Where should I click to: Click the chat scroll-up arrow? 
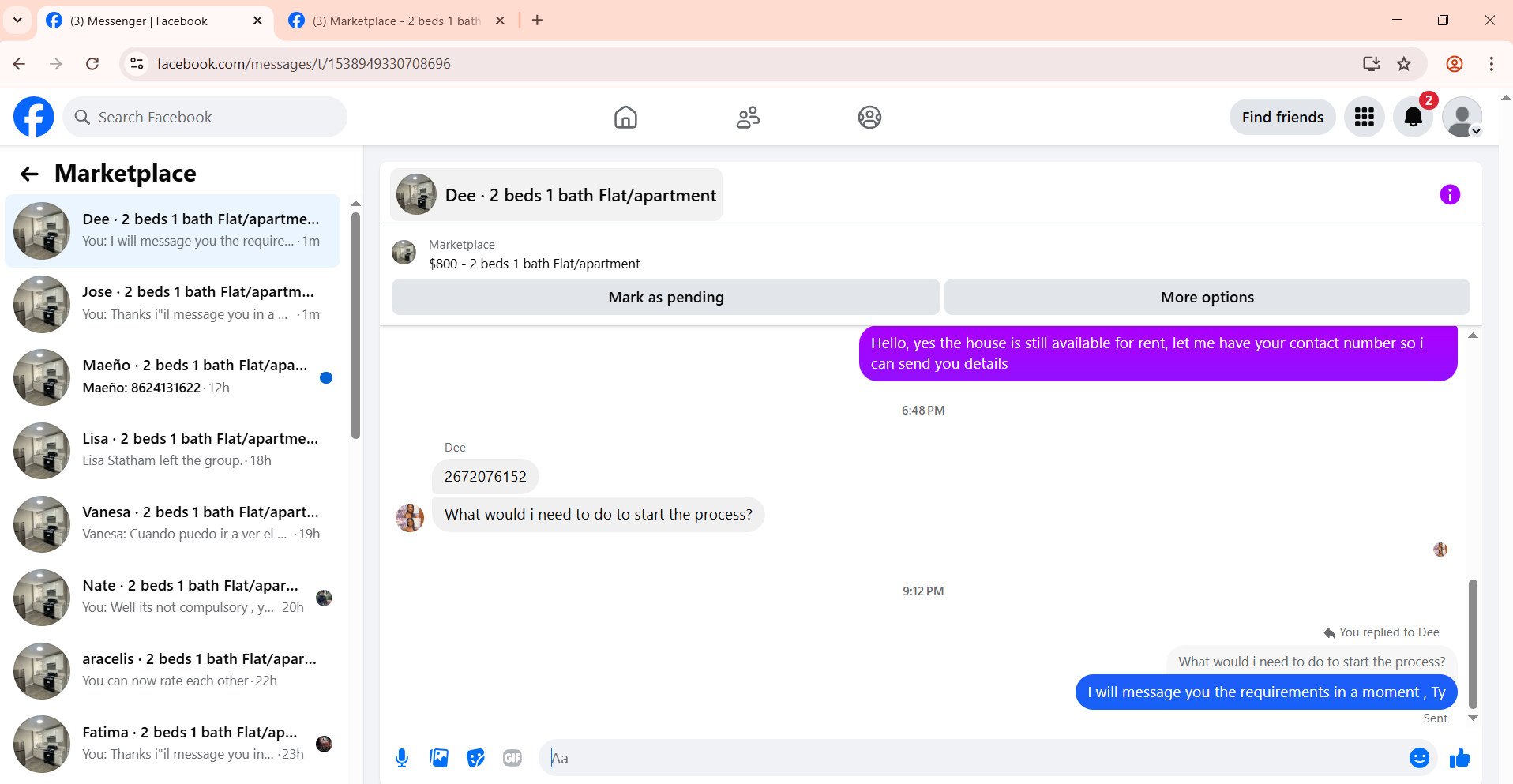pos(1473,336)
